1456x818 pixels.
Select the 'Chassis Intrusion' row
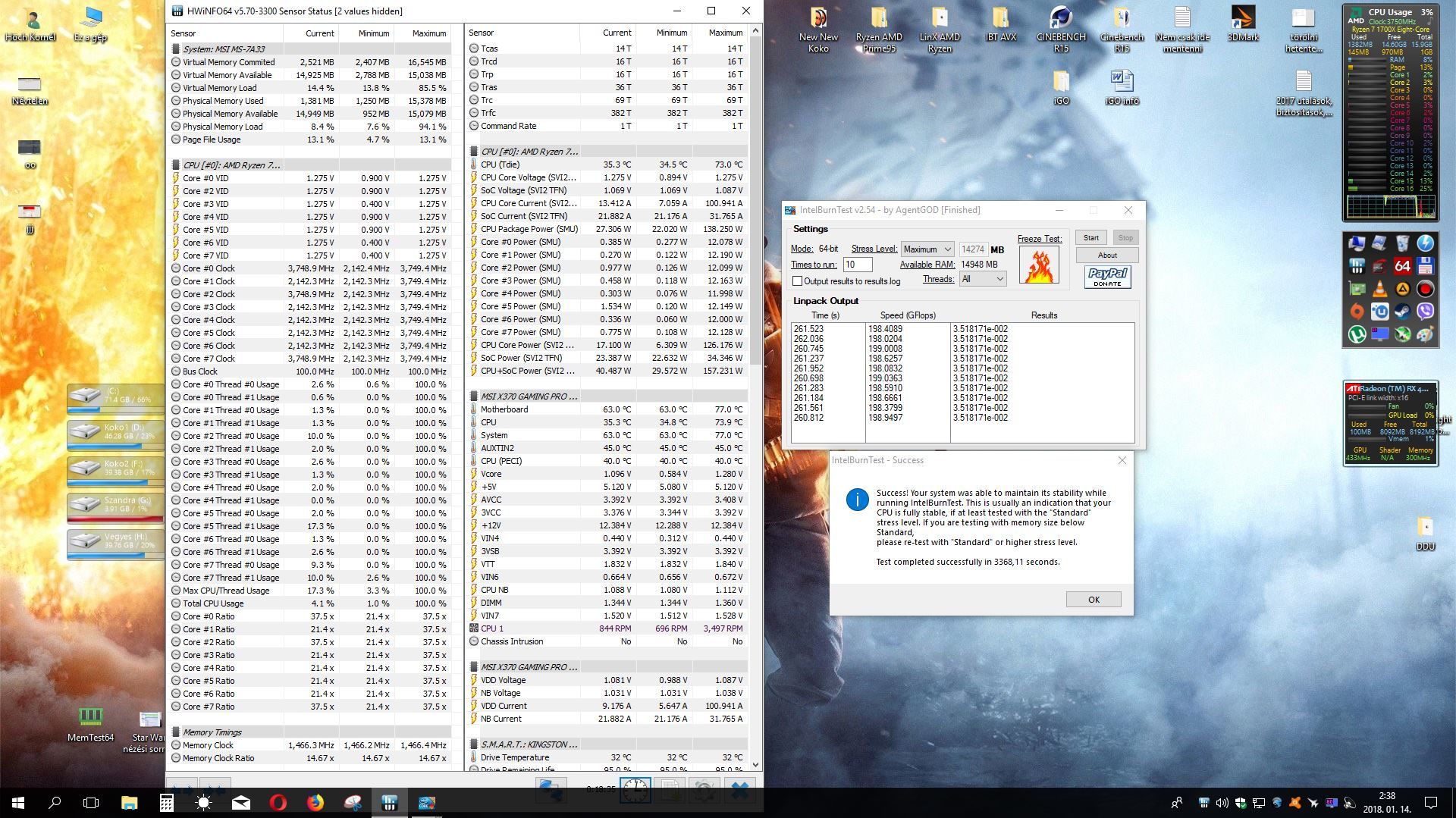[x=607, y=641]
